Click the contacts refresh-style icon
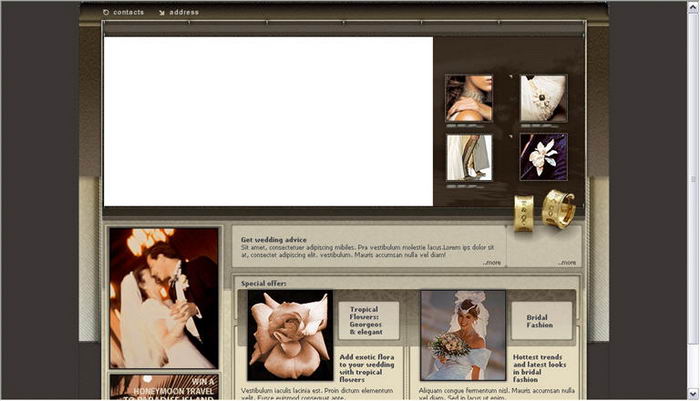Screen dimensions: 700x401 [x=107, y=13]
